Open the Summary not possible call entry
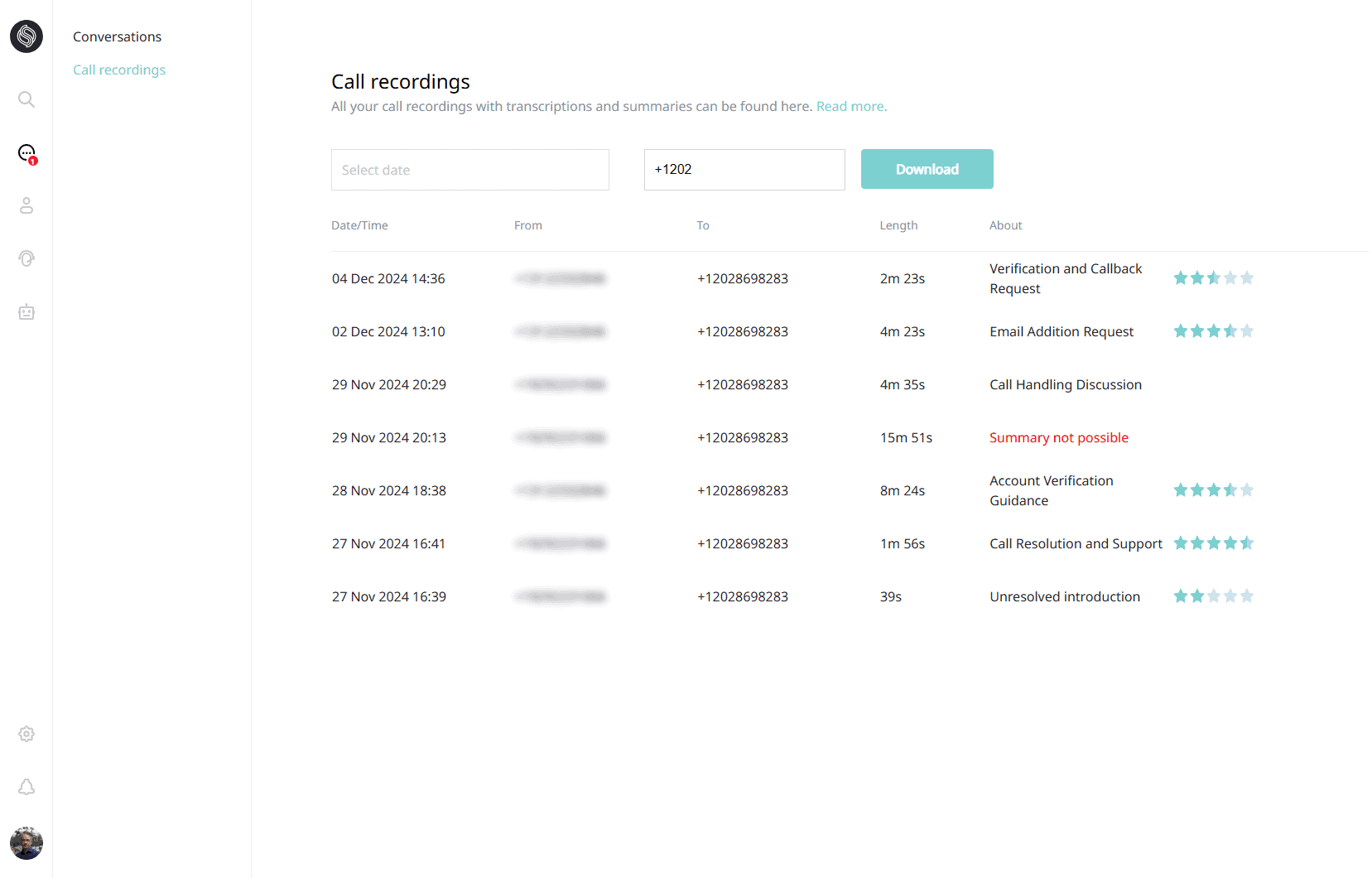 point(1058,437)
